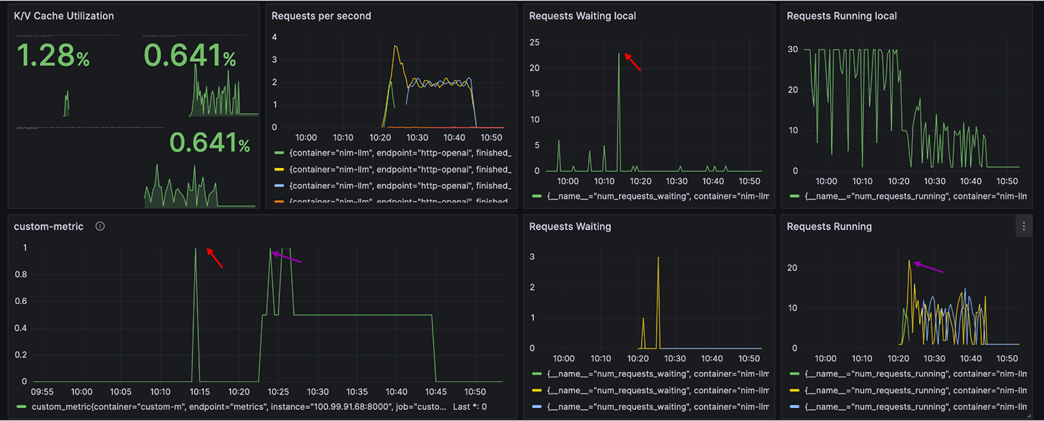Click blue legend swatch in Requests per second
Image resolution: width=1044 pixels, height=421 pixels.
(x=279, y=186)
